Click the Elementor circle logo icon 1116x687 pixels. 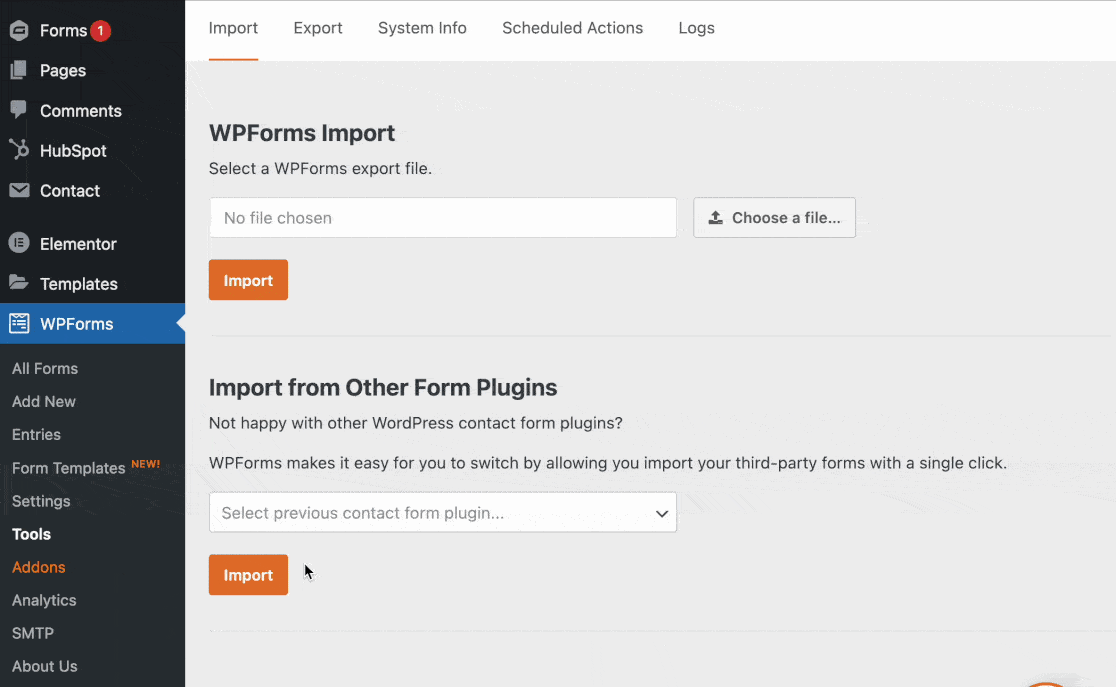(x=19, y=243)
